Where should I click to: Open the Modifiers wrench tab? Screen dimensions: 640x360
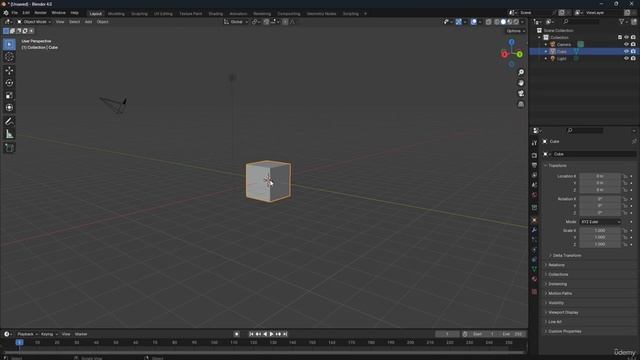(x=534, y=230)
